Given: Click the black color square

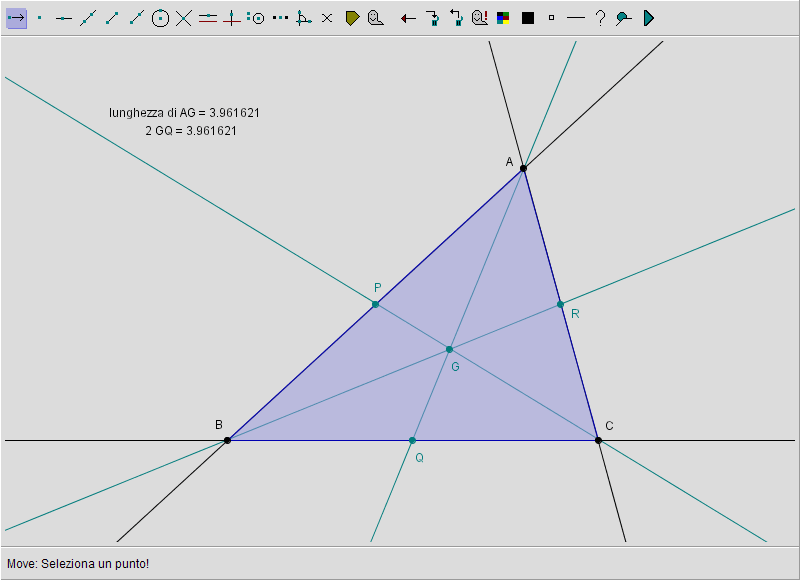Looking at the screenshot, I should pos(528,18).
